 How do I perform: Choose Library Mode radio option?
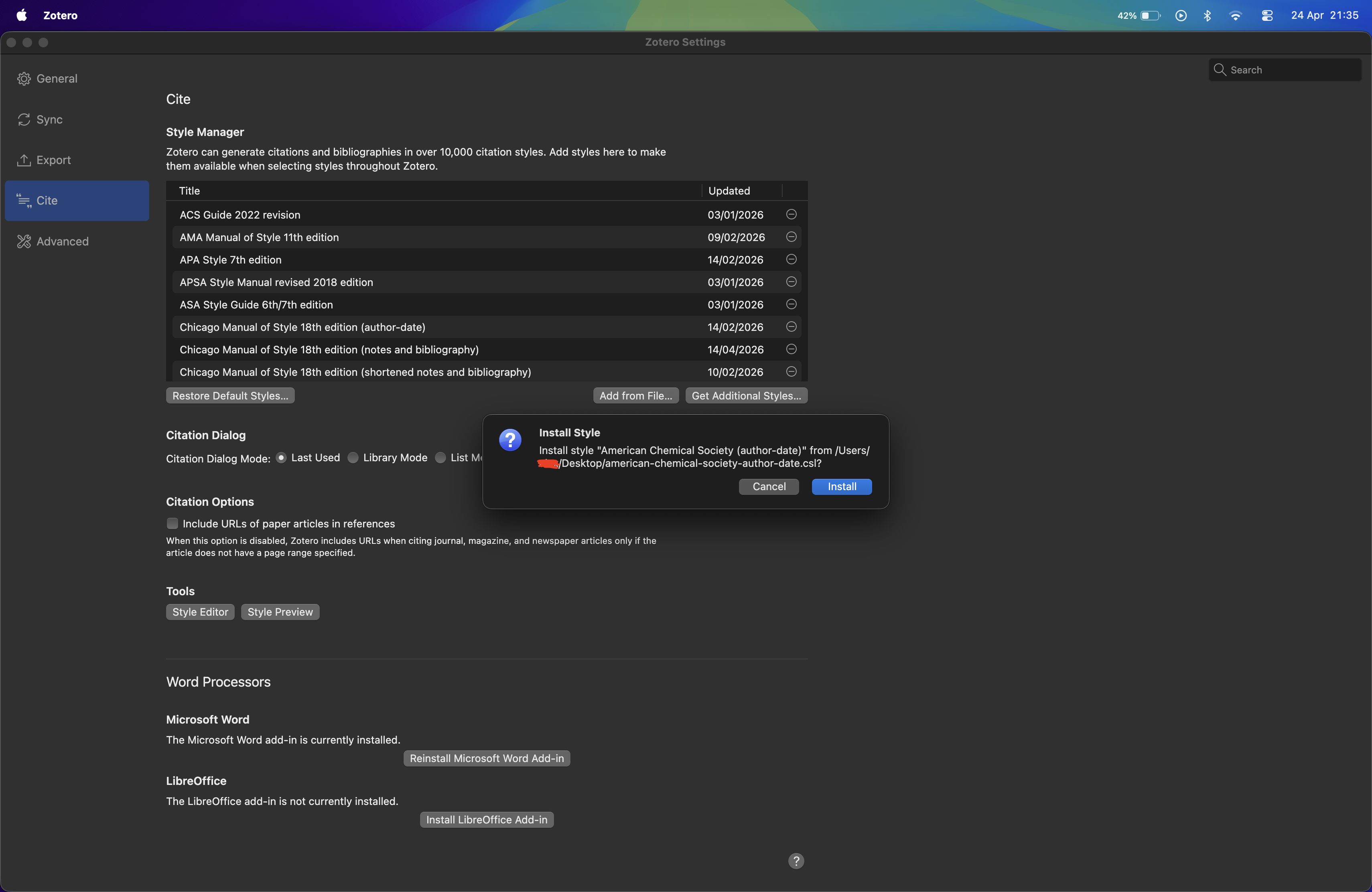point(353,458)
